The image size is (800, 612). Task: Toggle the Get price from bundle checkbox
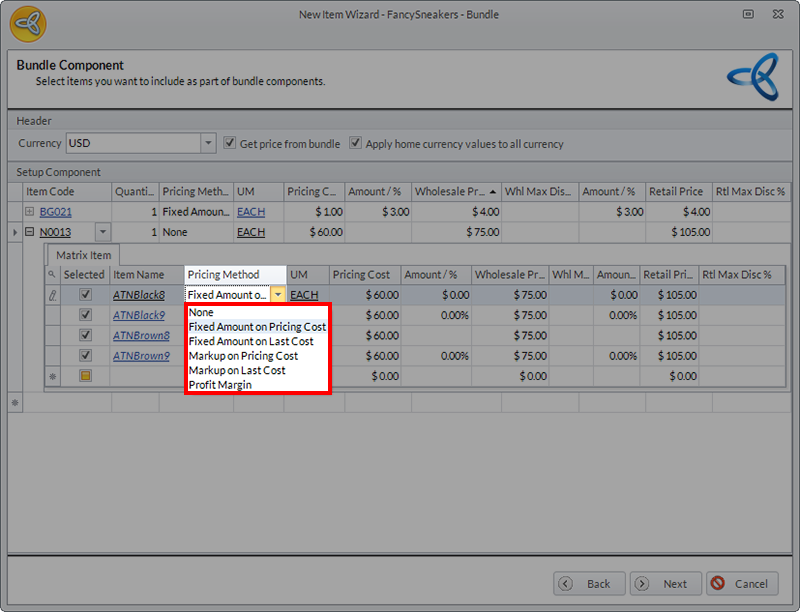coord(230,143)
